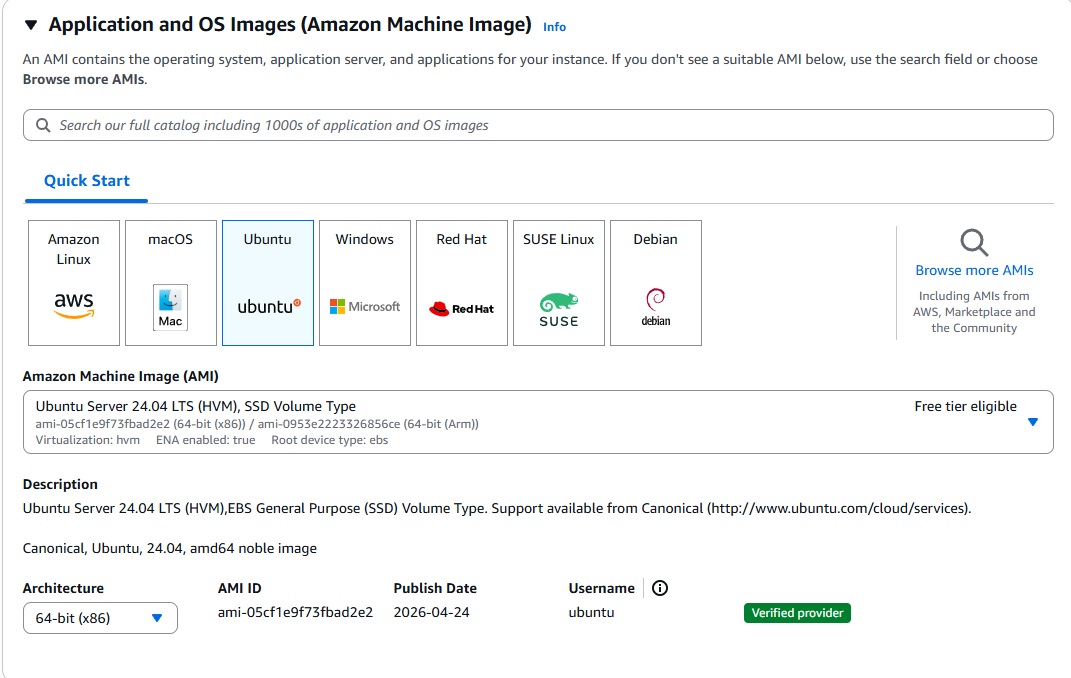1071x678 pixels.
Task: Click the username value ubuntu
Action: [591, 612]
